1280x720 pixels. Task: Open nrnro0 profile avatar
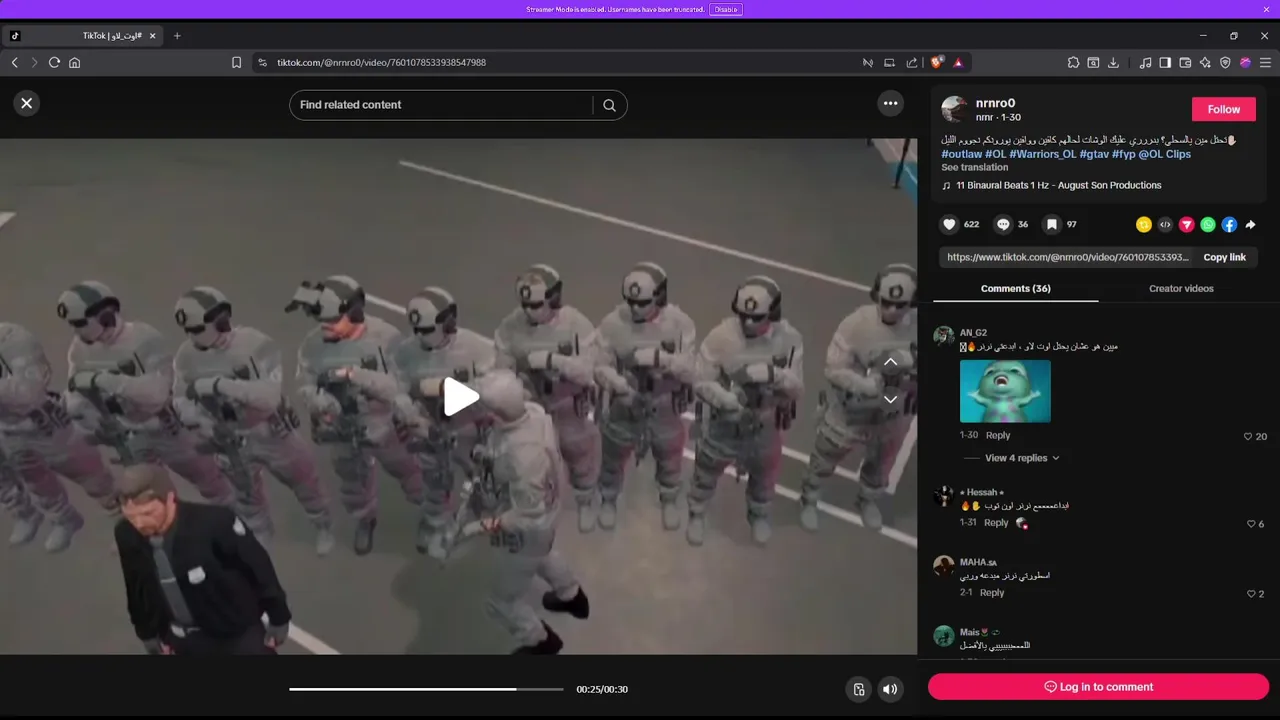tap(955, 109)
